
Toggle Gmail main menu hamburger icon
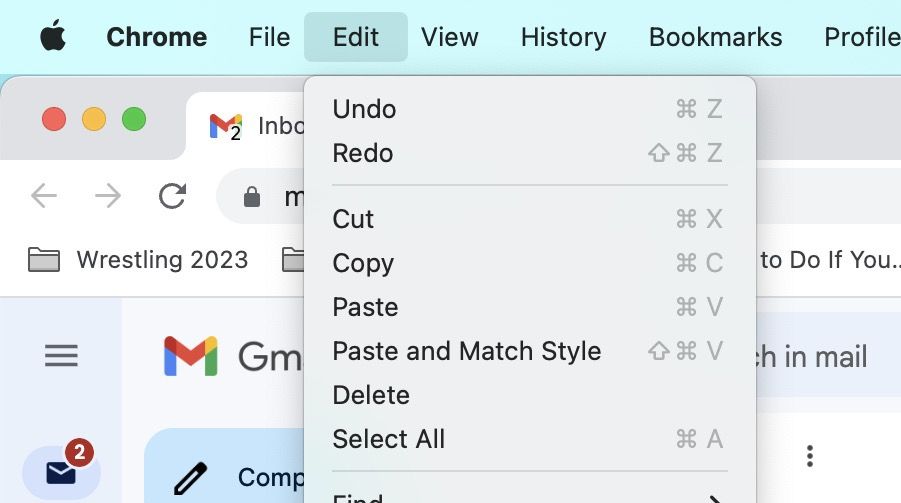click(x=61, y=356)
